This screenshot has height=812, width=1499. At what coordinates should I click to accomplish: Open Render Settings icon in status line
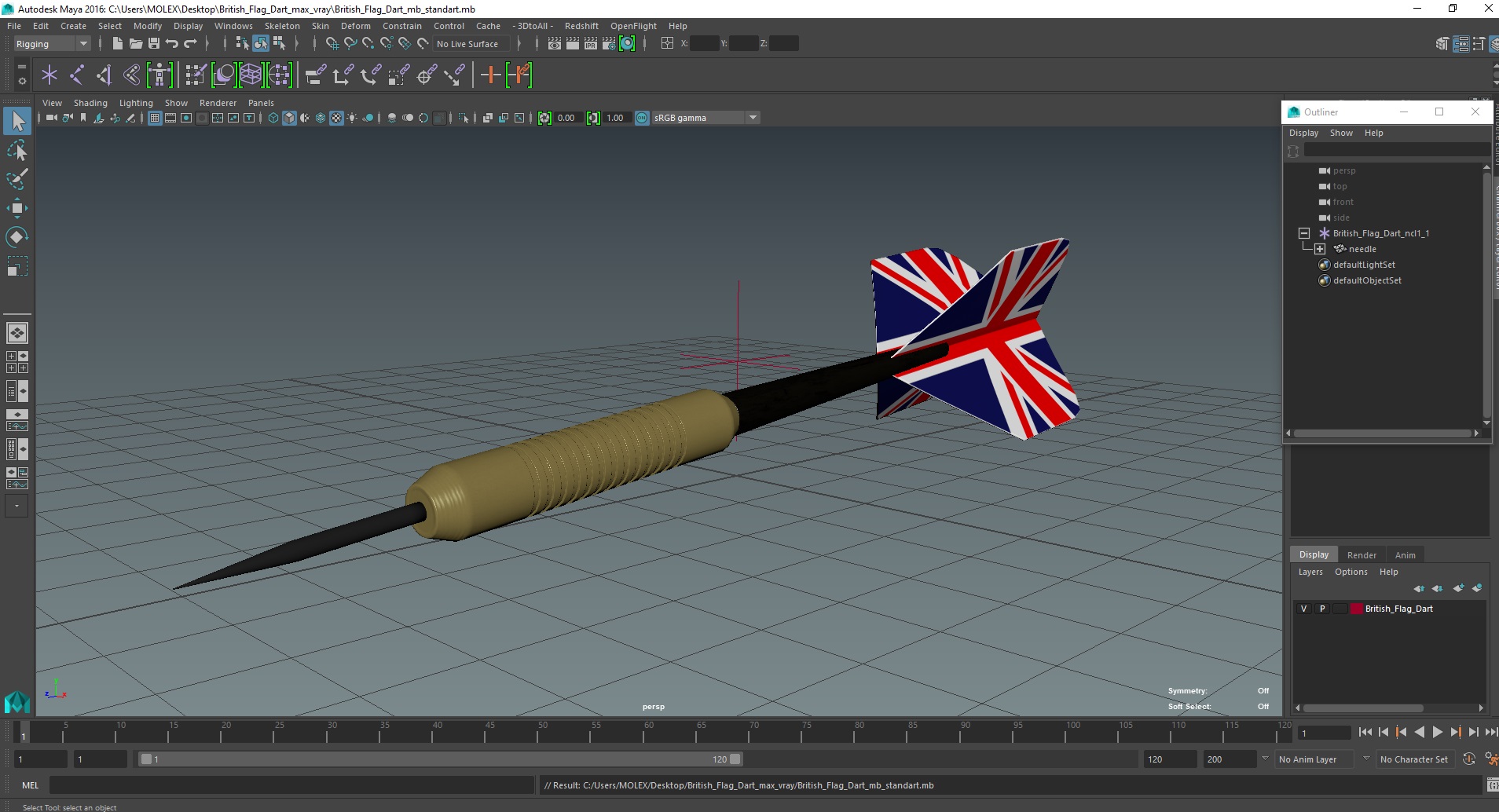point(609,44)
